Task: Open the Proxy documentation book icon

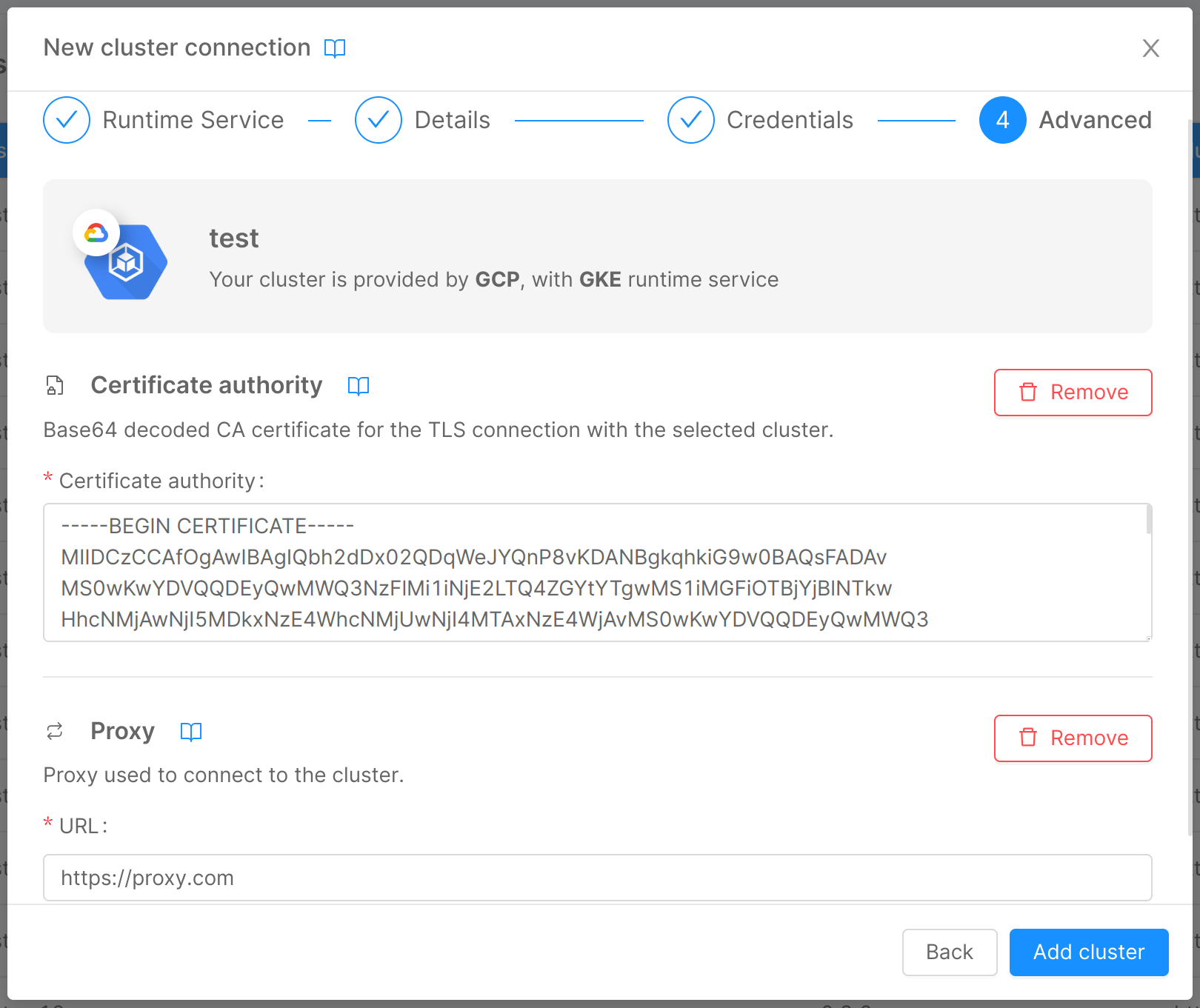Action: point(191,732)
